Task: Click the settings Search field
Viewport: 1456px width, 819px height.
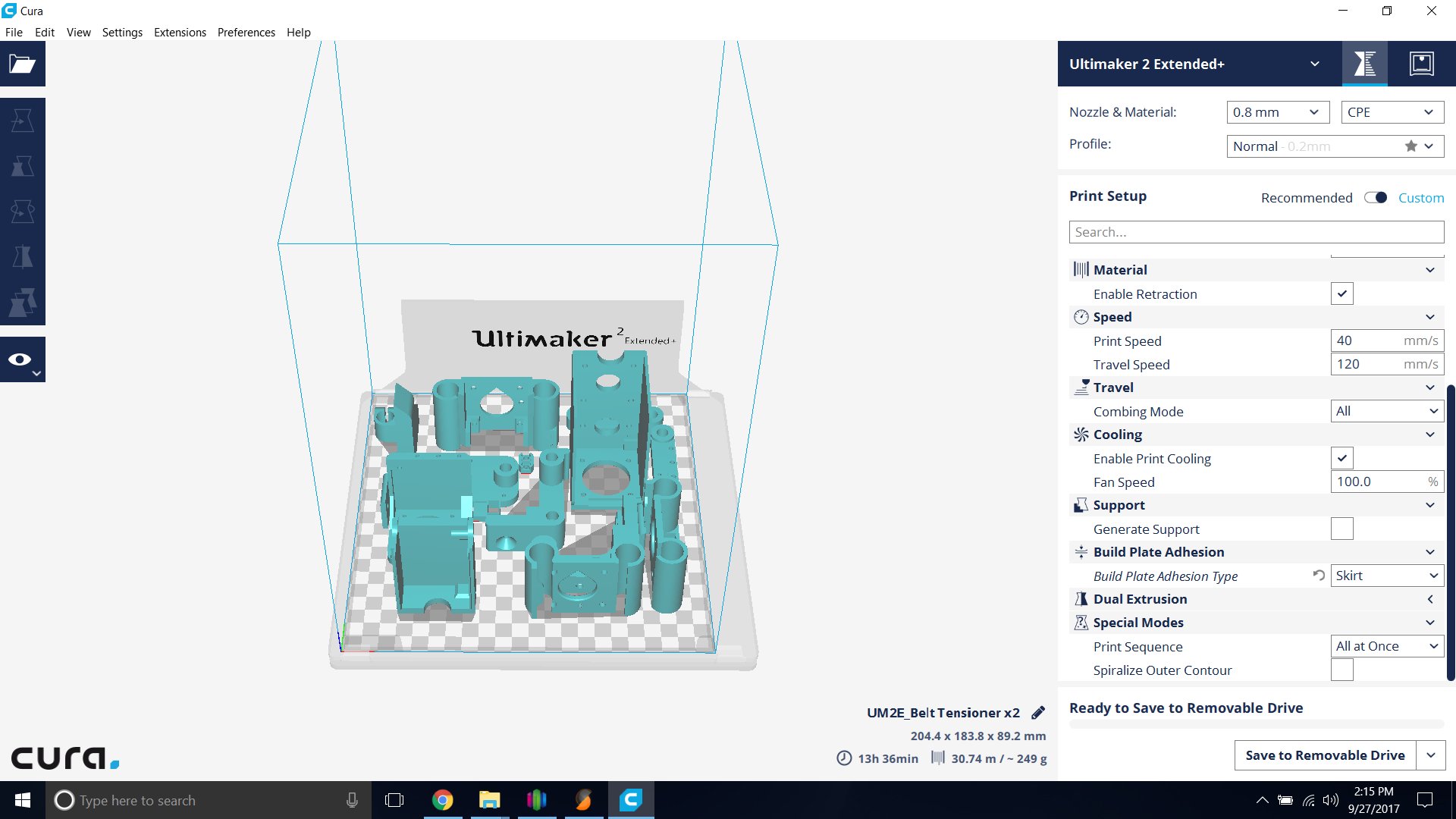Action: click(1256, 232)
